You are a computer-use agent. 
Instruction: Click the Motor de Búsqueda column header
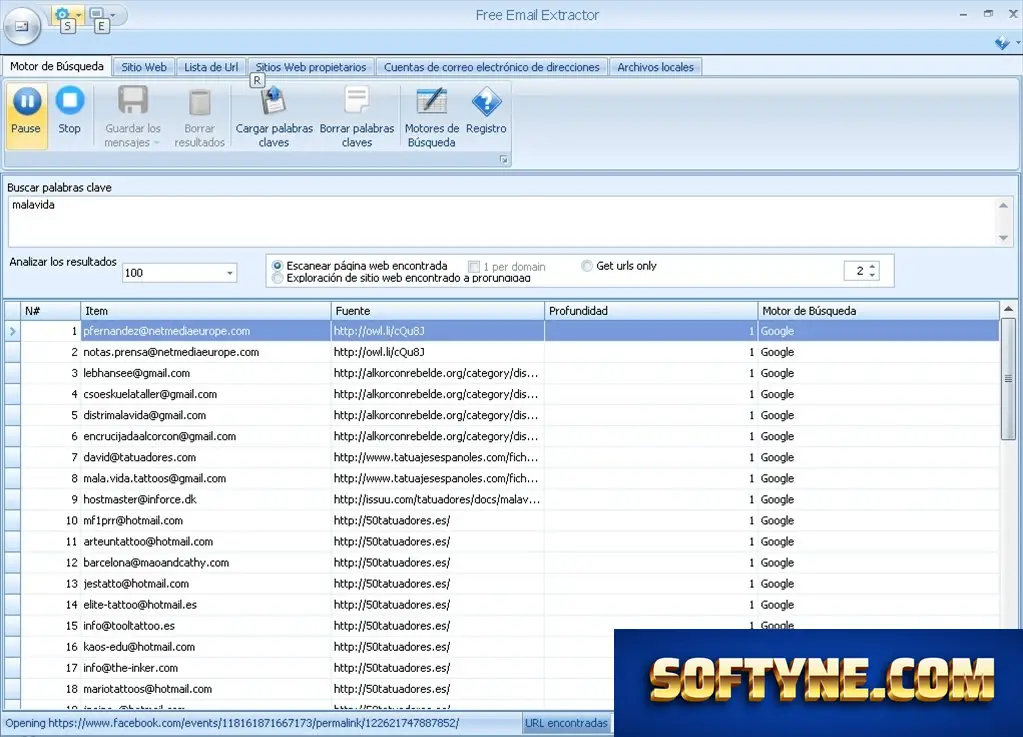point(878,311)
